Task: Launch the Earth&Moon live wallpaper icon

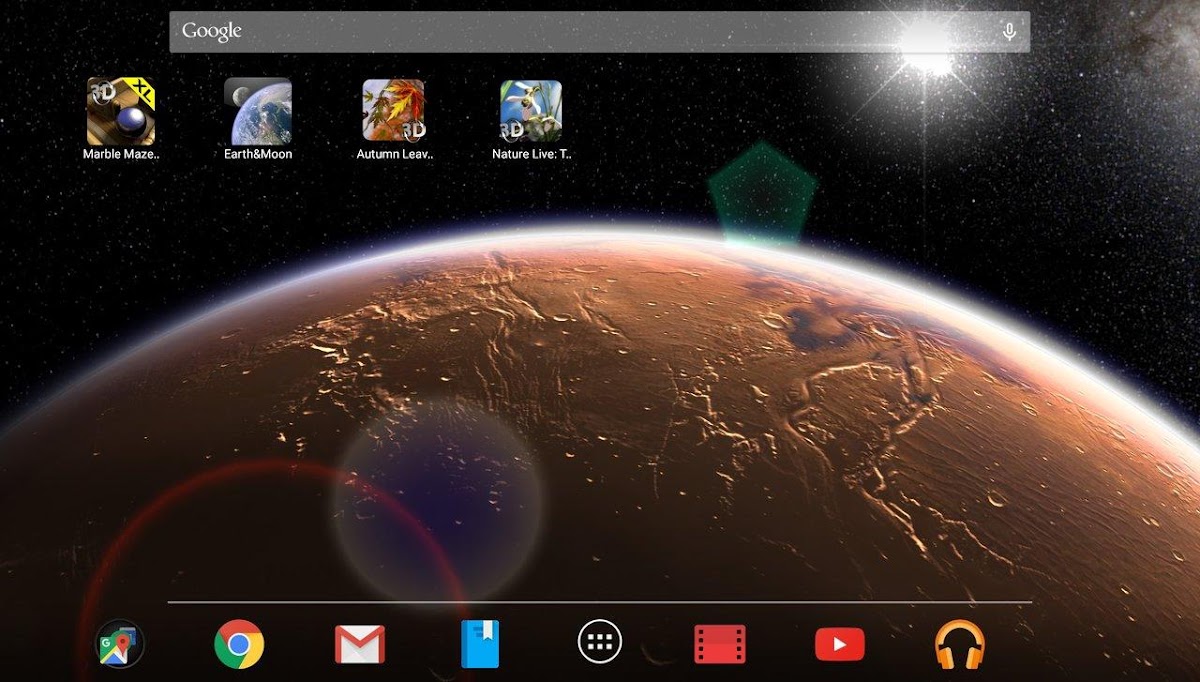Action: click(x=258, y=111)
